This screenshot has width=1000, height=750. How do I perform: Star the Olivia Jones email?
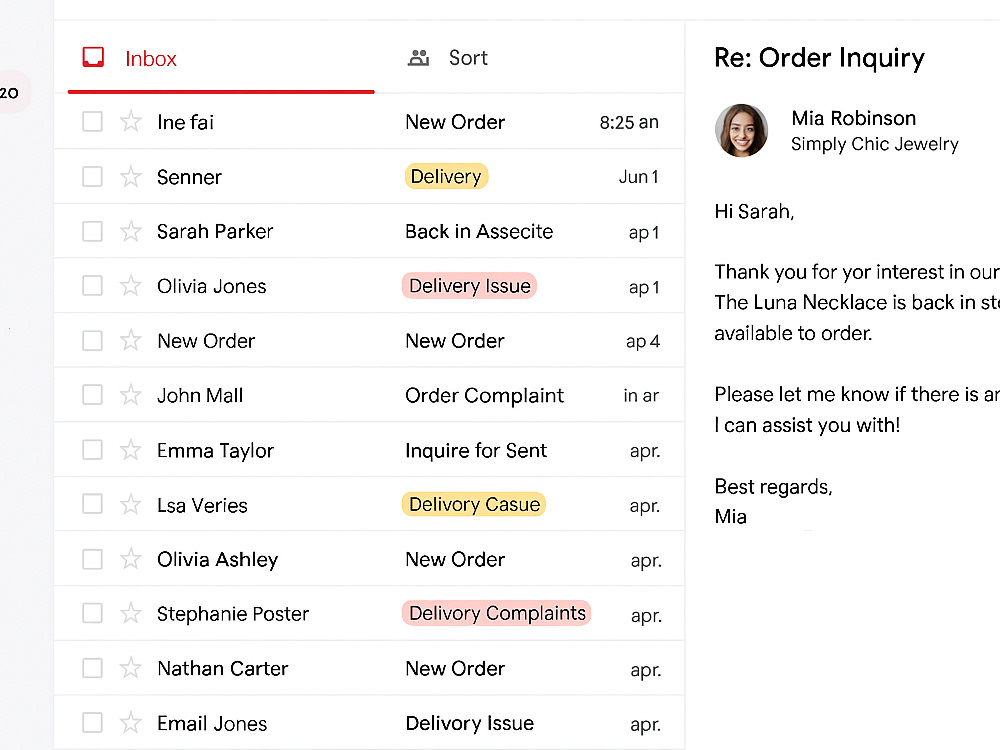pos(131,286)
